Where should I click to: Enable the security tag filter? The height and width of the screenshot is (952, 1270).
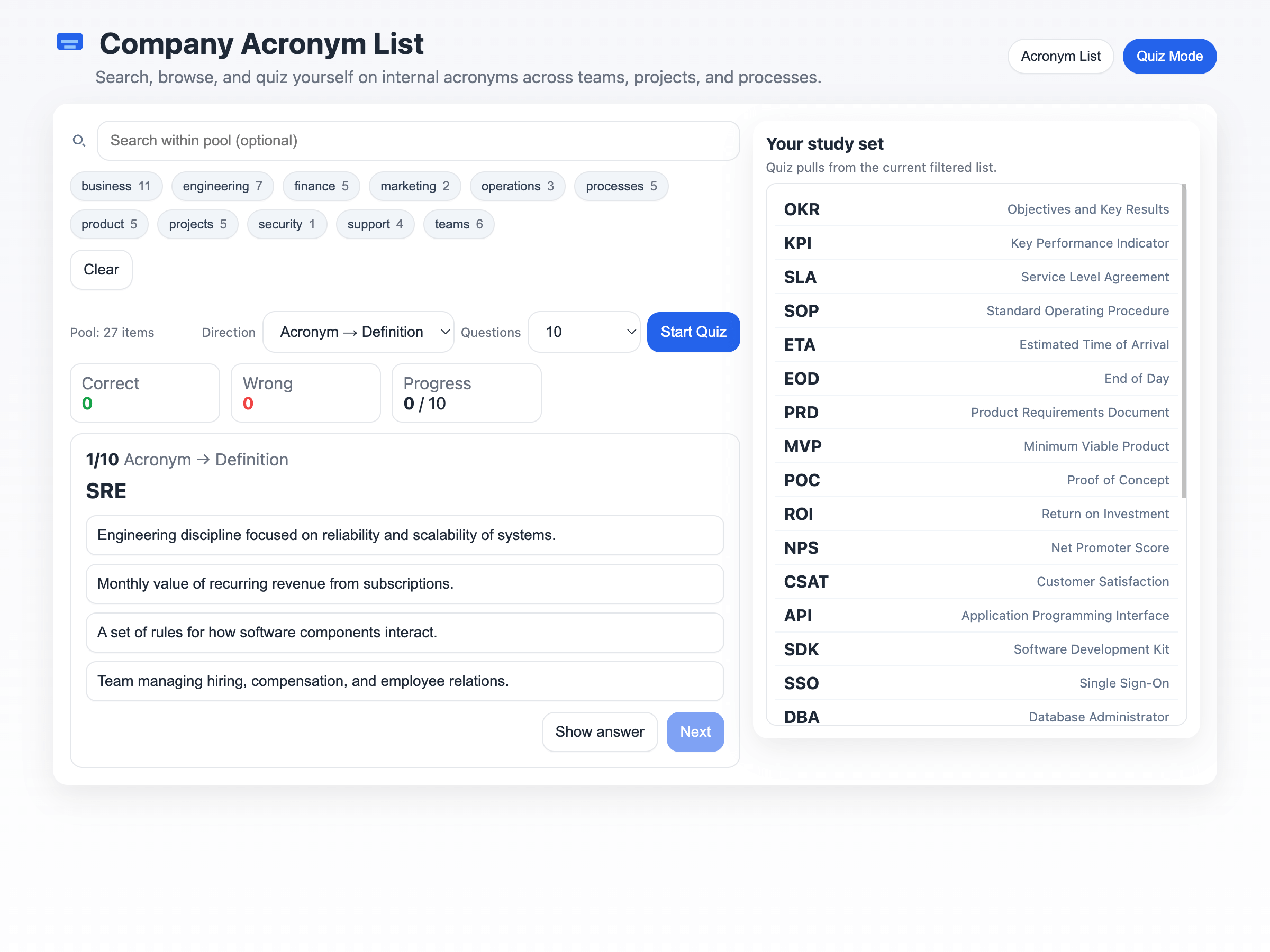click(x=286, y=224)
